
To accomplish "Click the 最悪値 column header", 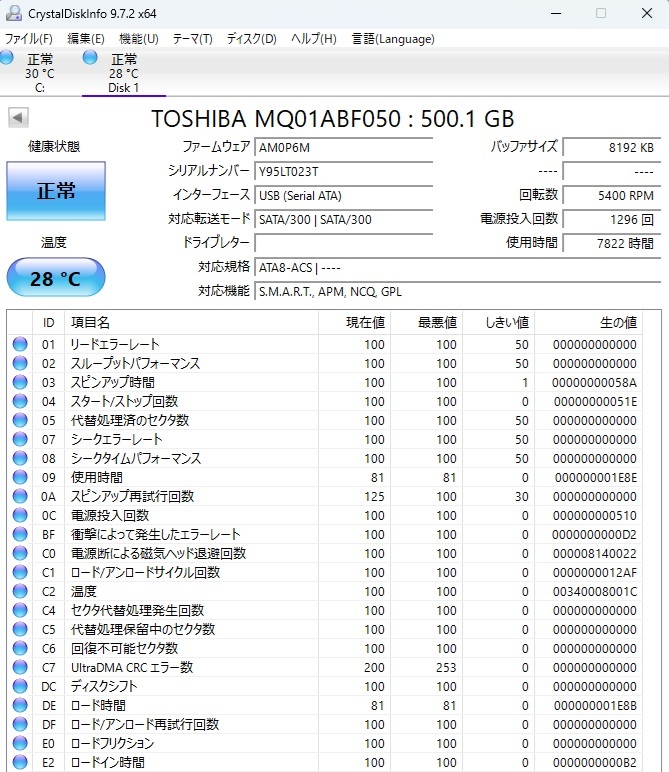I will point(426,322).
